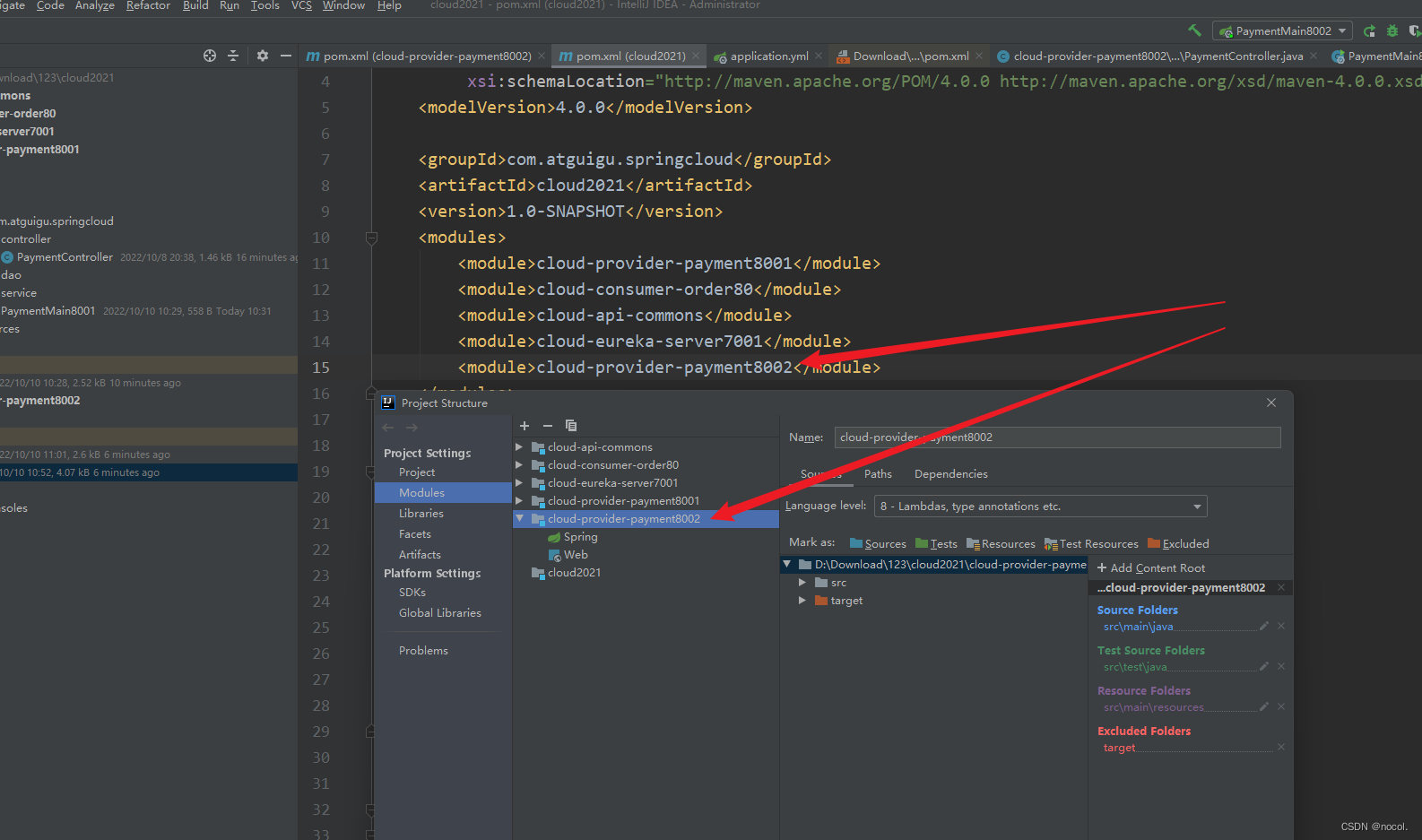Select the cloud2021 module
The image size is (1422, 840).
[x=567, y=573]
